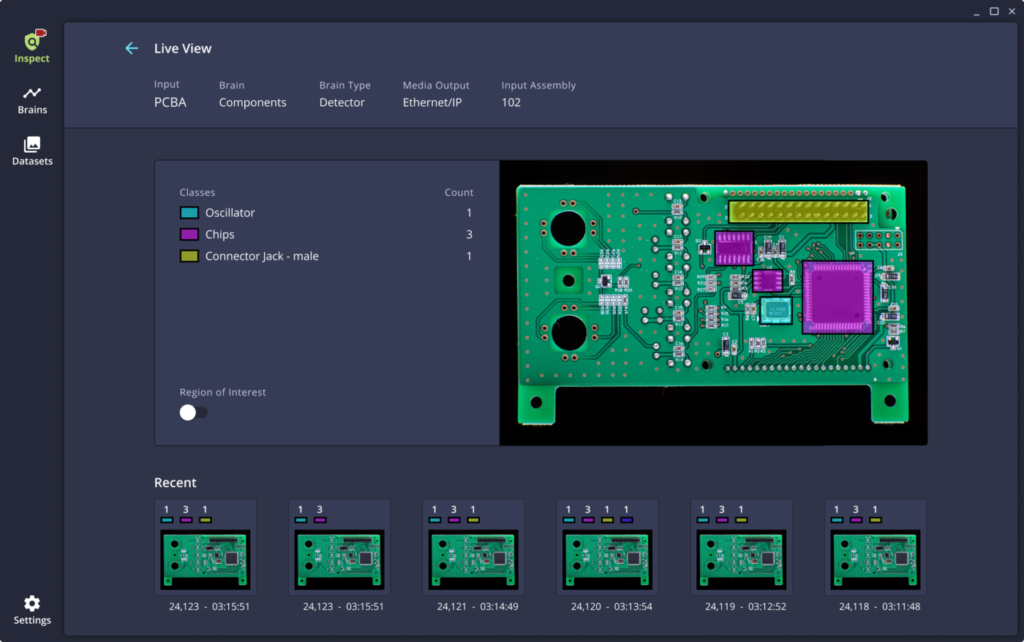1024x642 pixels.
Task: Open recent capture 24,120 - 03:13:54
Action: (607, 560)
